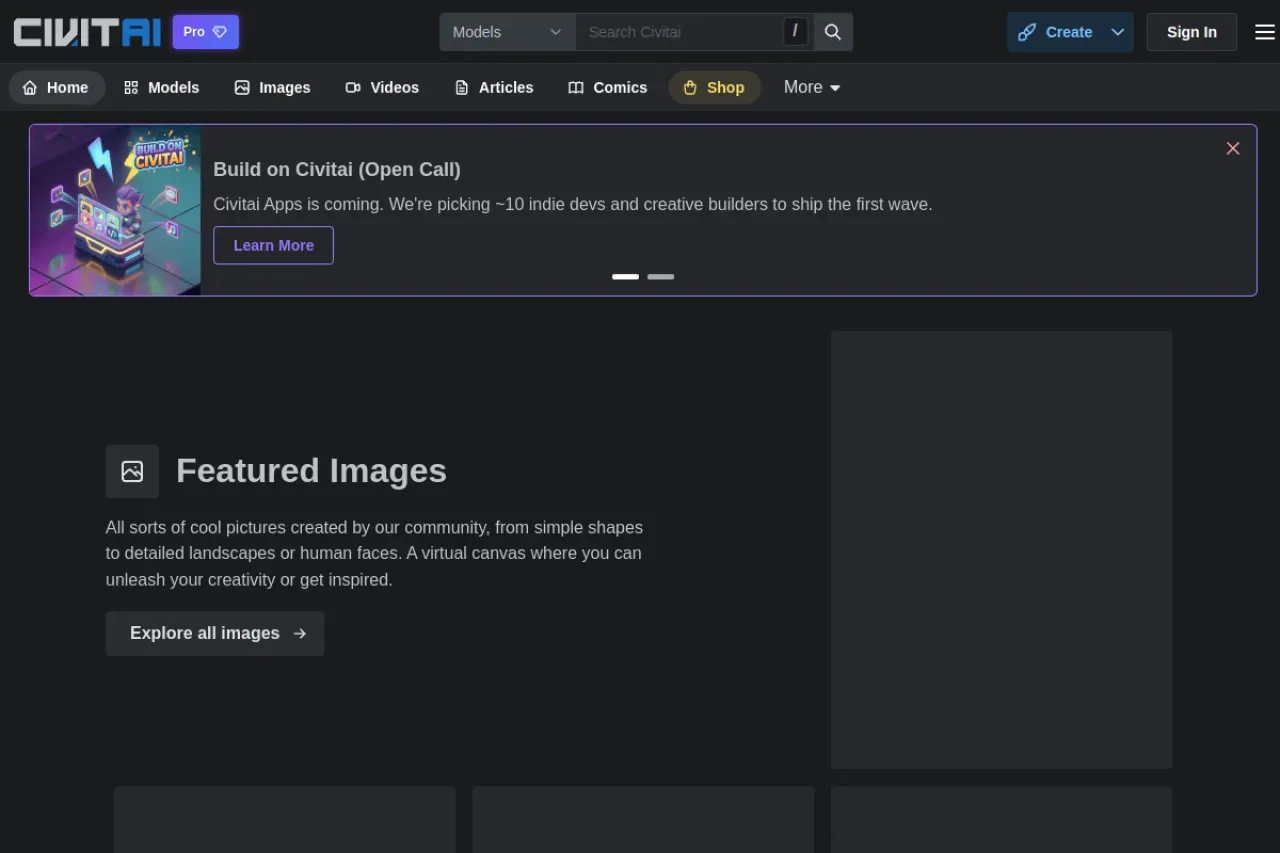The height and width of the screenshot is (853, 1280).
Task: Open the Comics tab
Action: tap(608, 88)
